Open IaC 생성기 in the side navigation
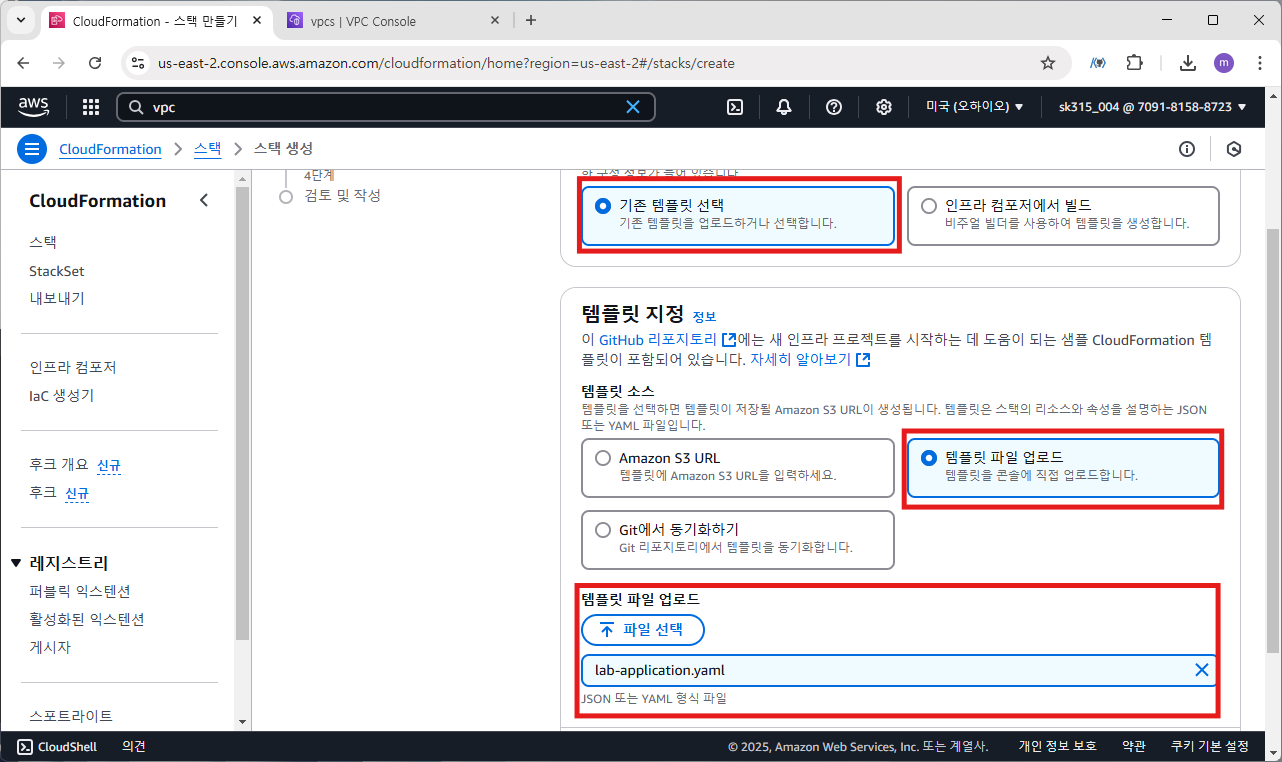1282x762 pixels. [61, 395]
